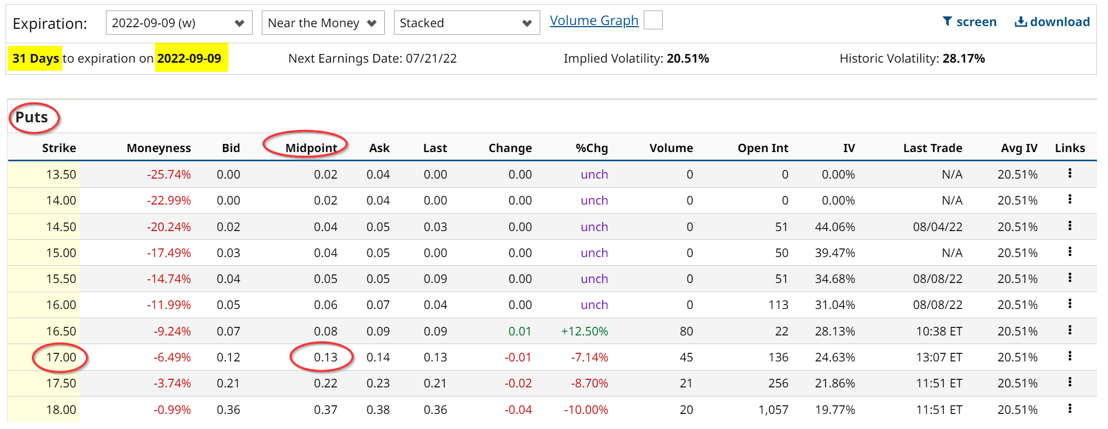Expand the Near the Money dropdown
This screenshot has height=429, width=1108.
[322, 22]
